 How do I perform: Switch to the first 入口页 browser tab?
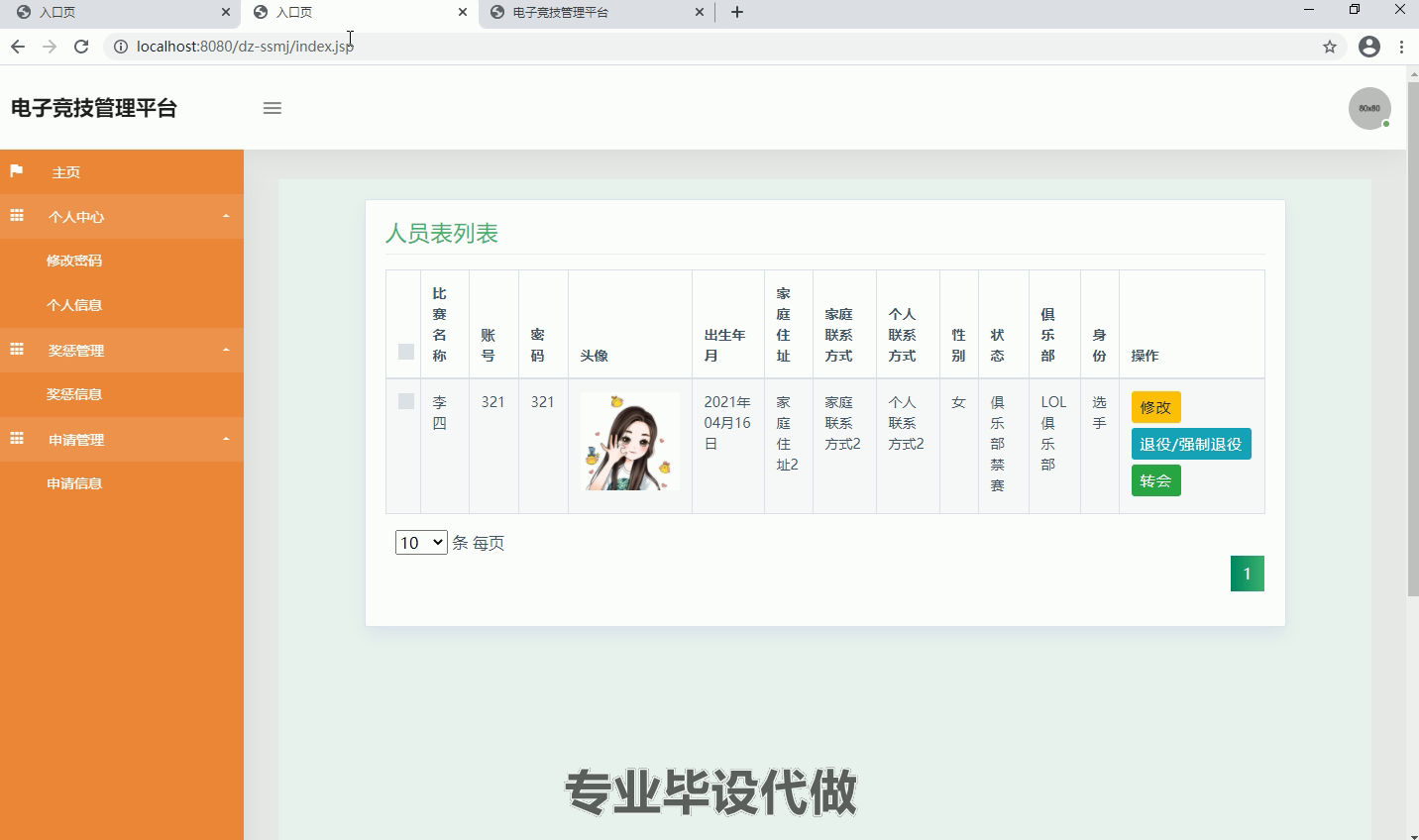(119, 12)
